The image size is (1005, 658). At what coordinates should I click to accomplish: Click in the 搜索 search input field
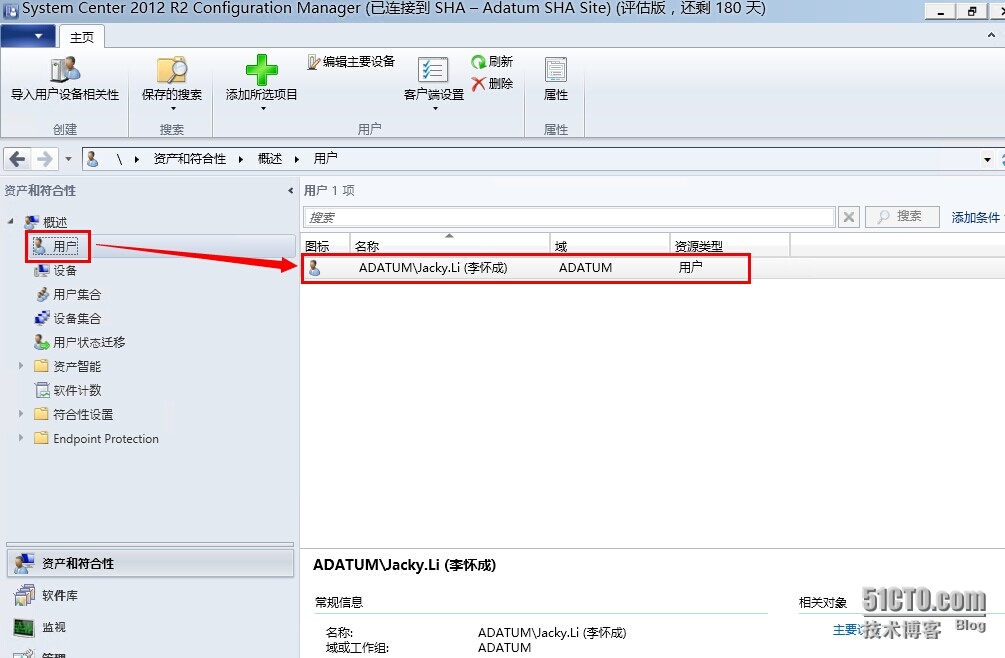(x=569, y=217)
